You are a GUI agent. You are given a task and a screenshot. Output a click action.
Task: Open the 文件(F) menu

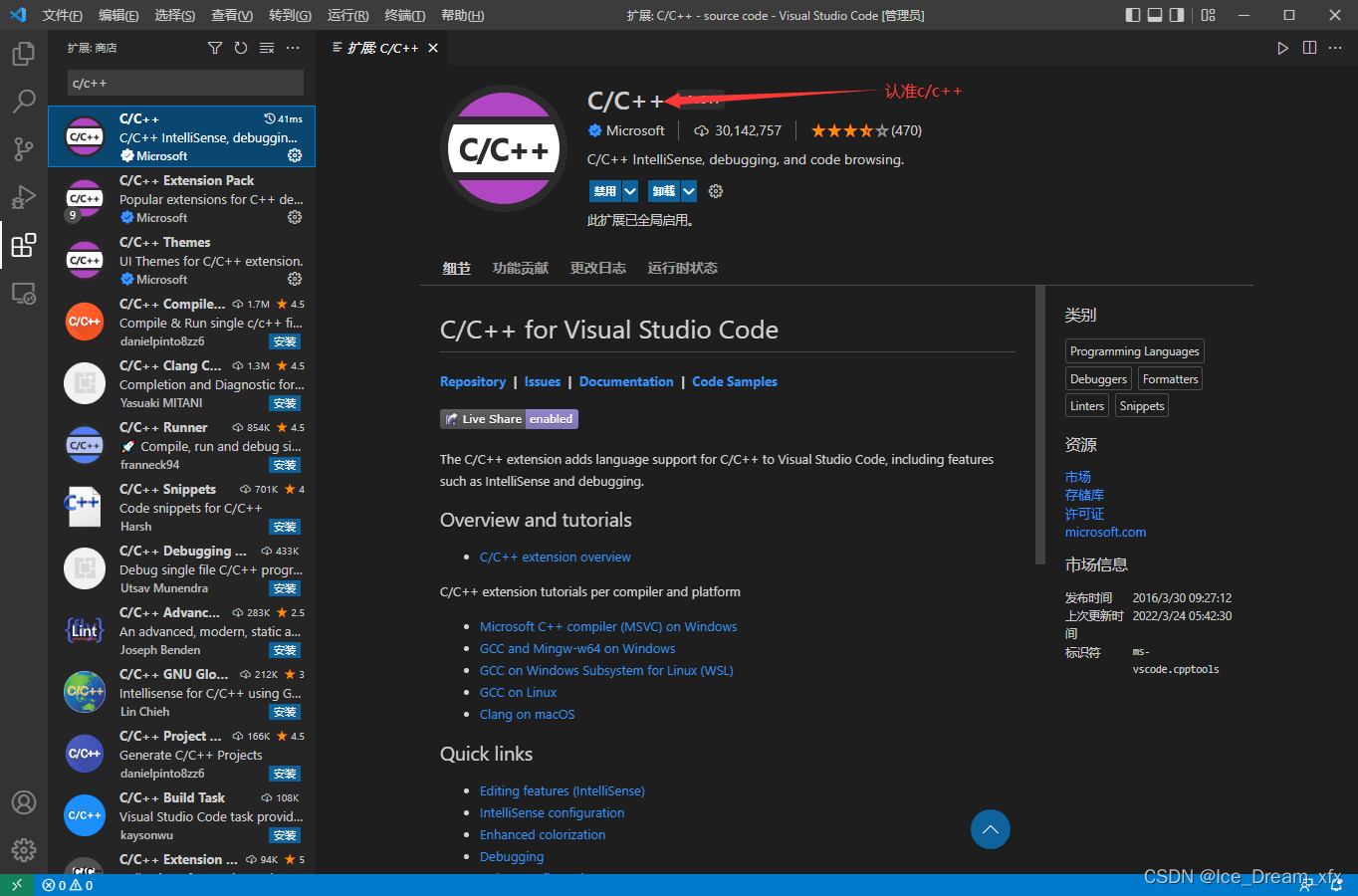click(63, 15)
